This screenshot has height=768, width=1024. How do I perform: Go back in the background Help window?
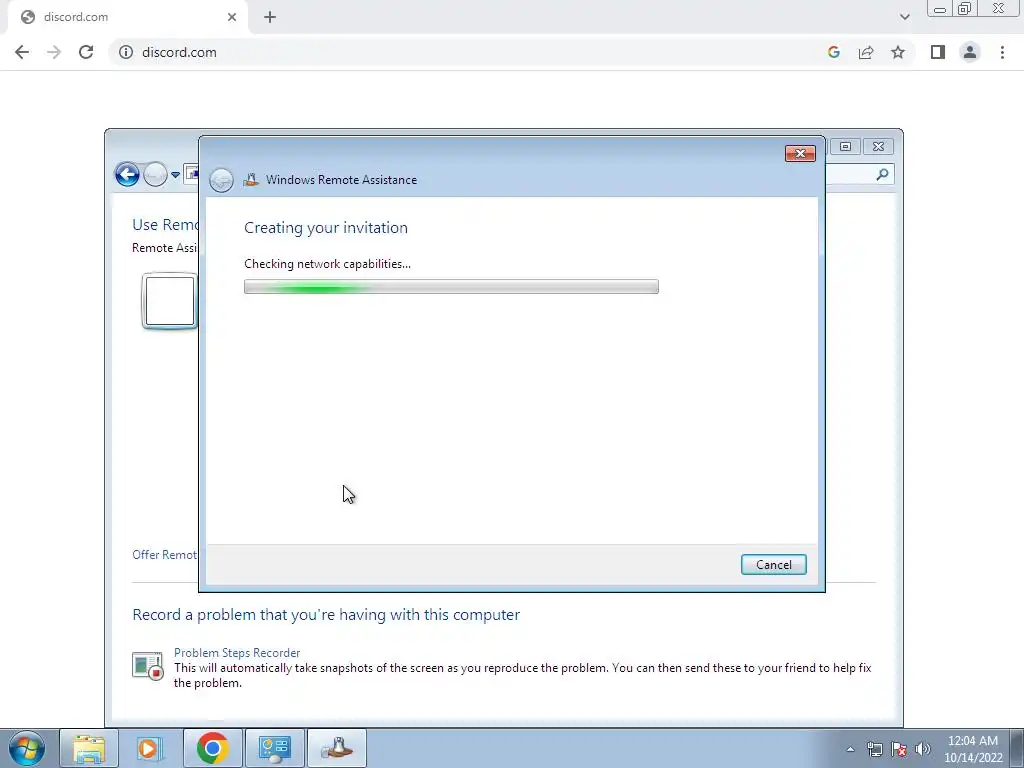coord(127,174)
